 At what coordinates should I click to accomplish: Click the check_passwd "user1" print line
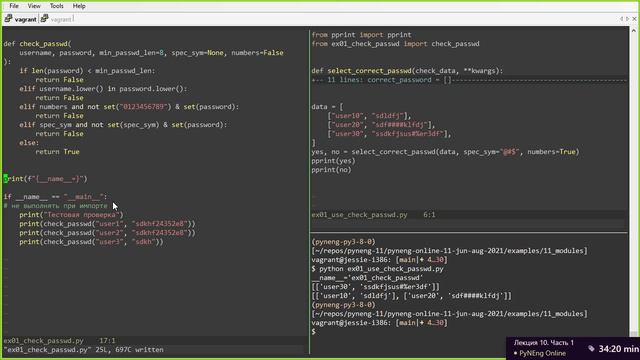107,224
